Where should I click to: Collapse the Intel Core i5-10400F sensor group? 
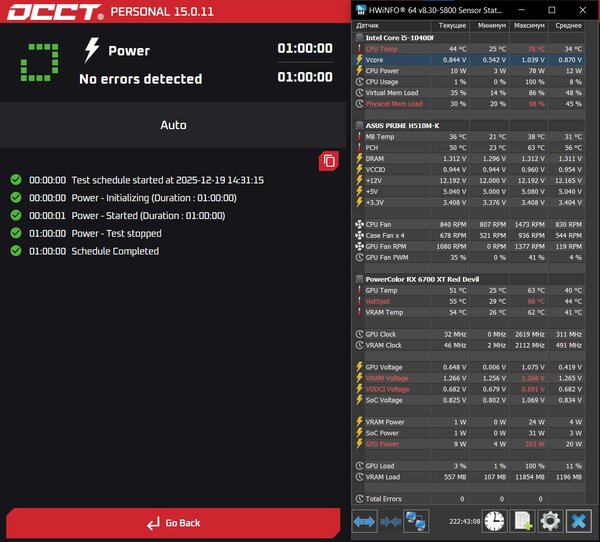(359, 38)
